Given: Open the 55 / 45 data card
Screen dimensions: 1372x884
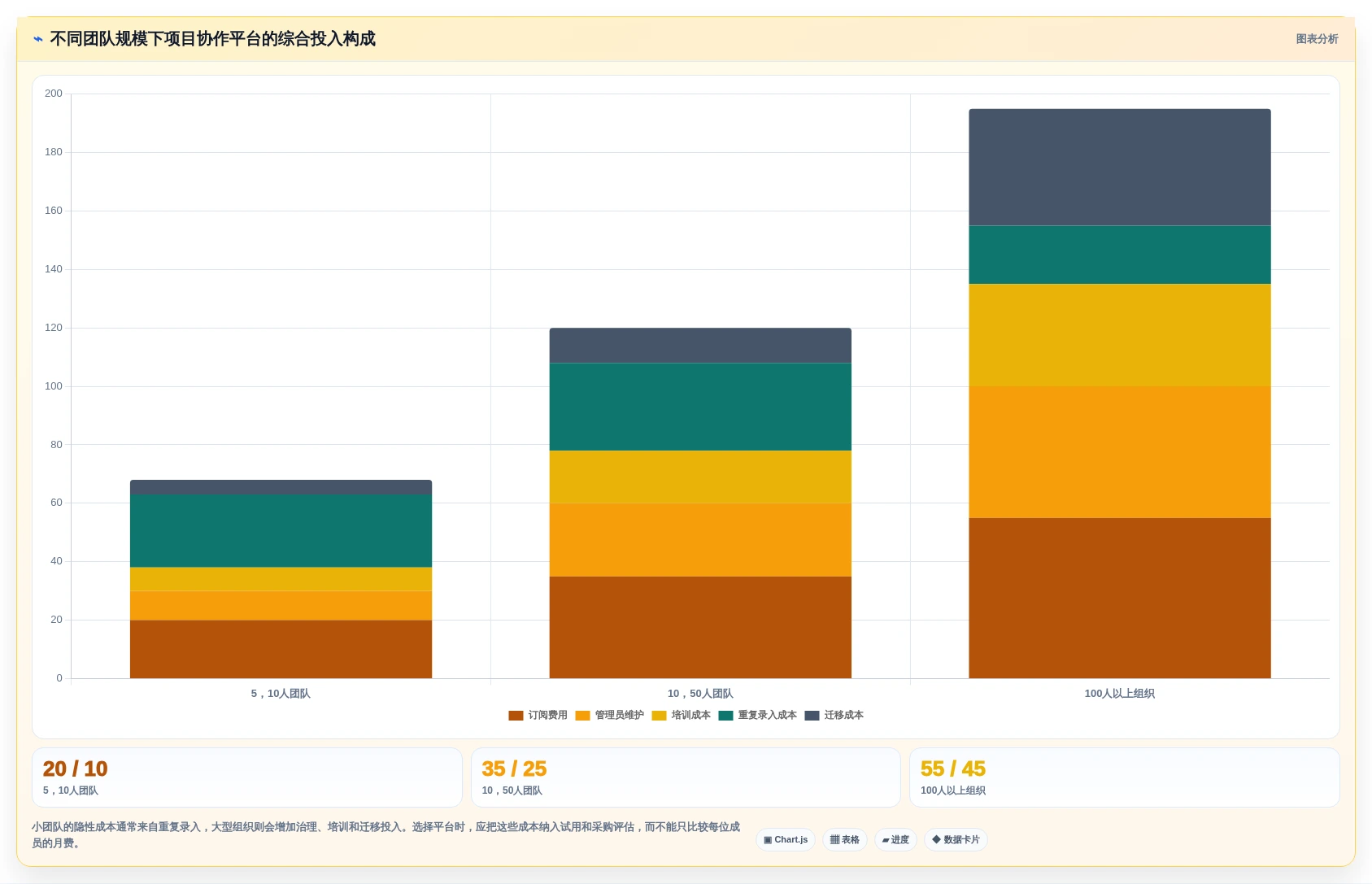Looking at the screenshot, I should 1124,777.
